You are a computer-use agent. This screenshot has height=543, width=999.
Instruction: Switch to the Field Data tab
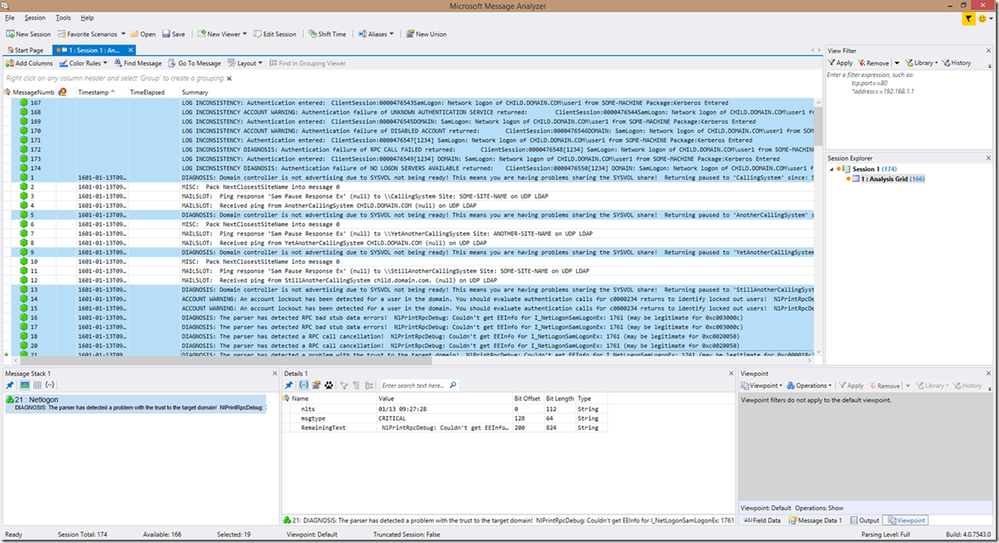763,520
